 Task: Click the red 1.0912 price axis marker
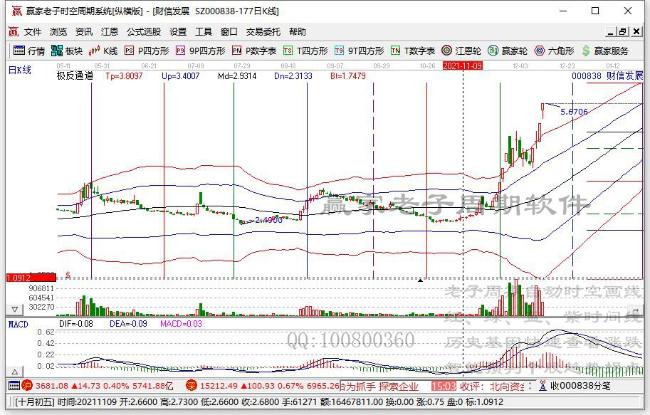point(31,278)
